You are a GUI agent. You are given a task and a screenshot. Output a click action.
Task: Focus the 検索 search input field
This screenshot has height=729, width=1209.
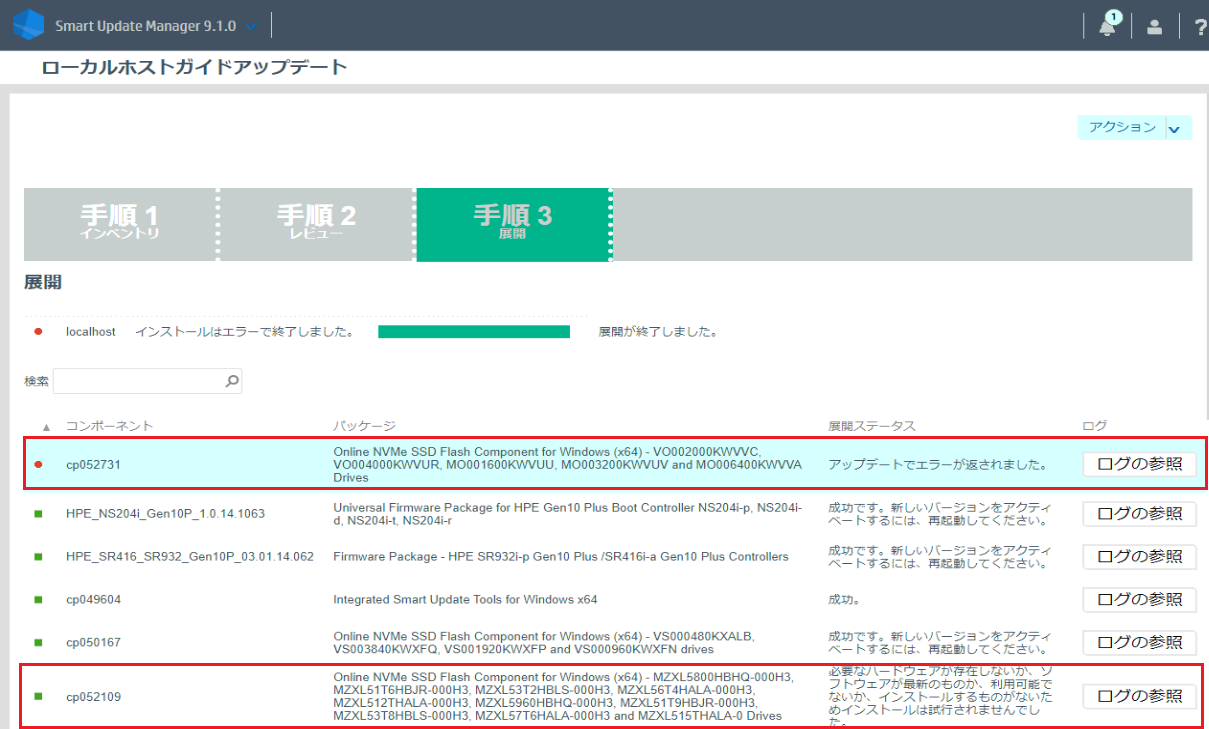tap(138, 381)
